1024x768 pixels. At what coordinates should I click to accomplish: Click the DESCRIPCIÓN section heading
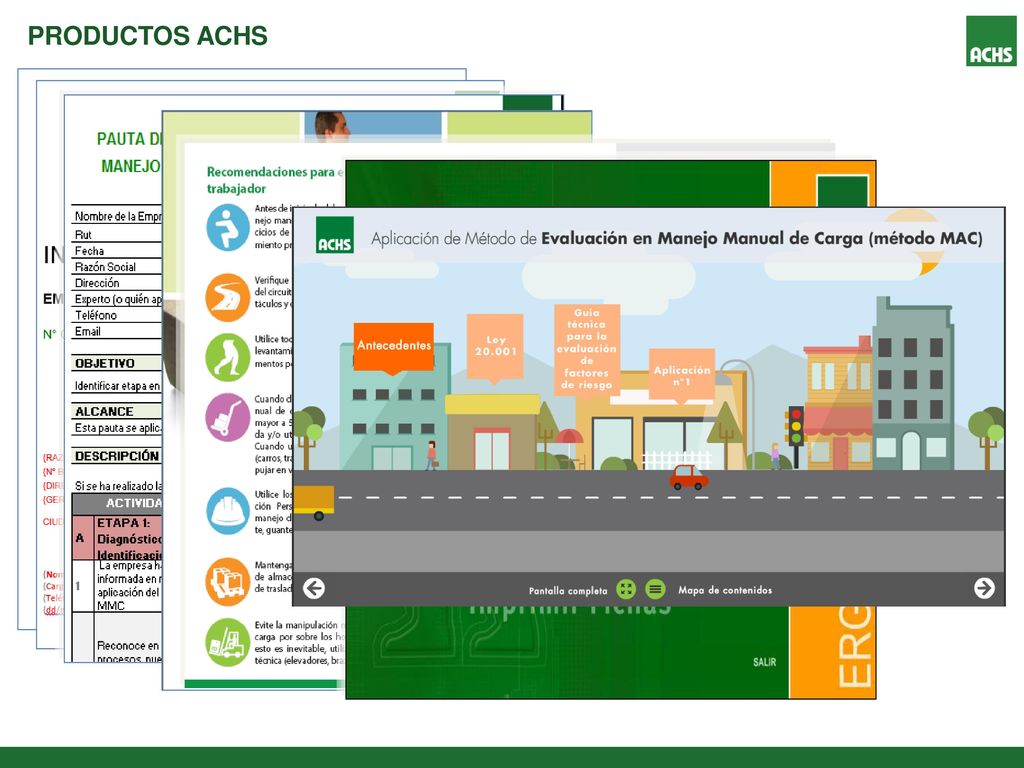tap(117, 456)
